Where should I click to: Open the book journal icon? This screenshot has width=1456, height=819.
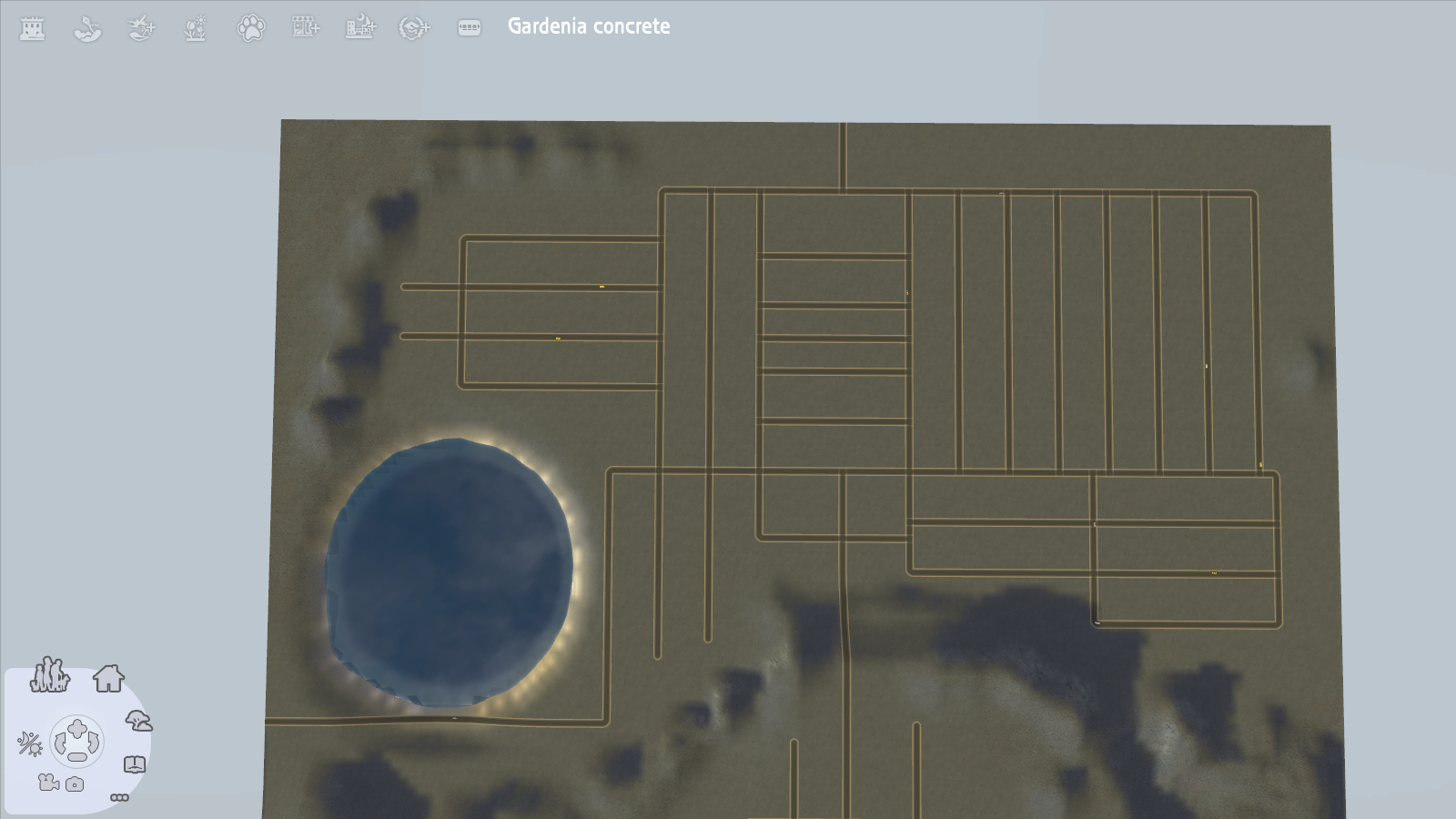(135, 765)
